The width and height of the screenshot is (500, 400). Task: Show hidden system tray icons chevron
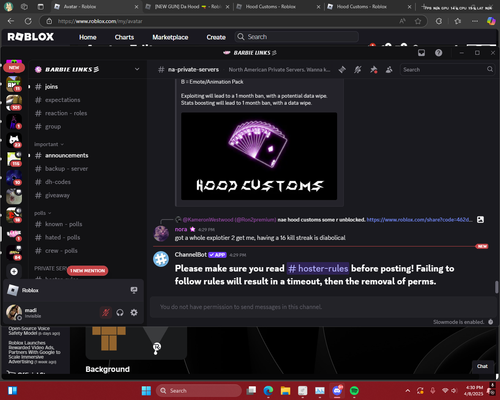click(x=408, y=391)
